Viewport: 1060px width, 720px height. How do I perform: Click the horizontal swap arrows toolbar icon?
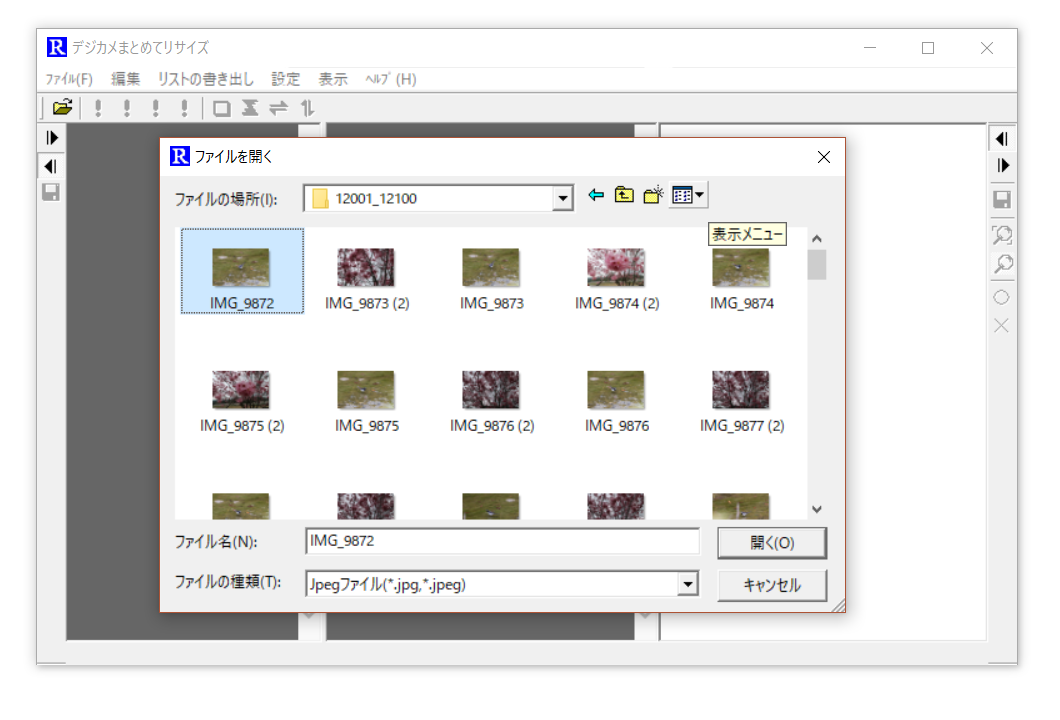tap(279, 108)
